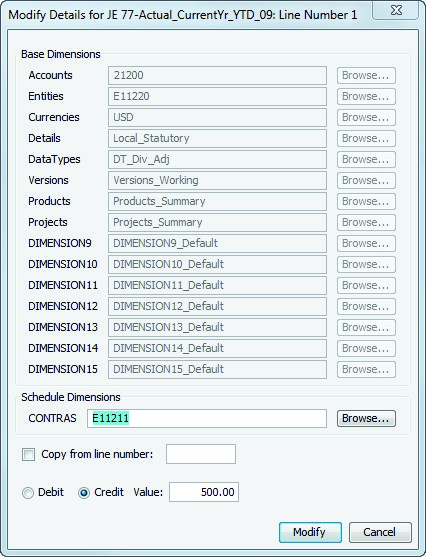Click the Entities field showing E11220
Image resolution: width=426 pixels, height=557 pixels.
tap(217, 96)
